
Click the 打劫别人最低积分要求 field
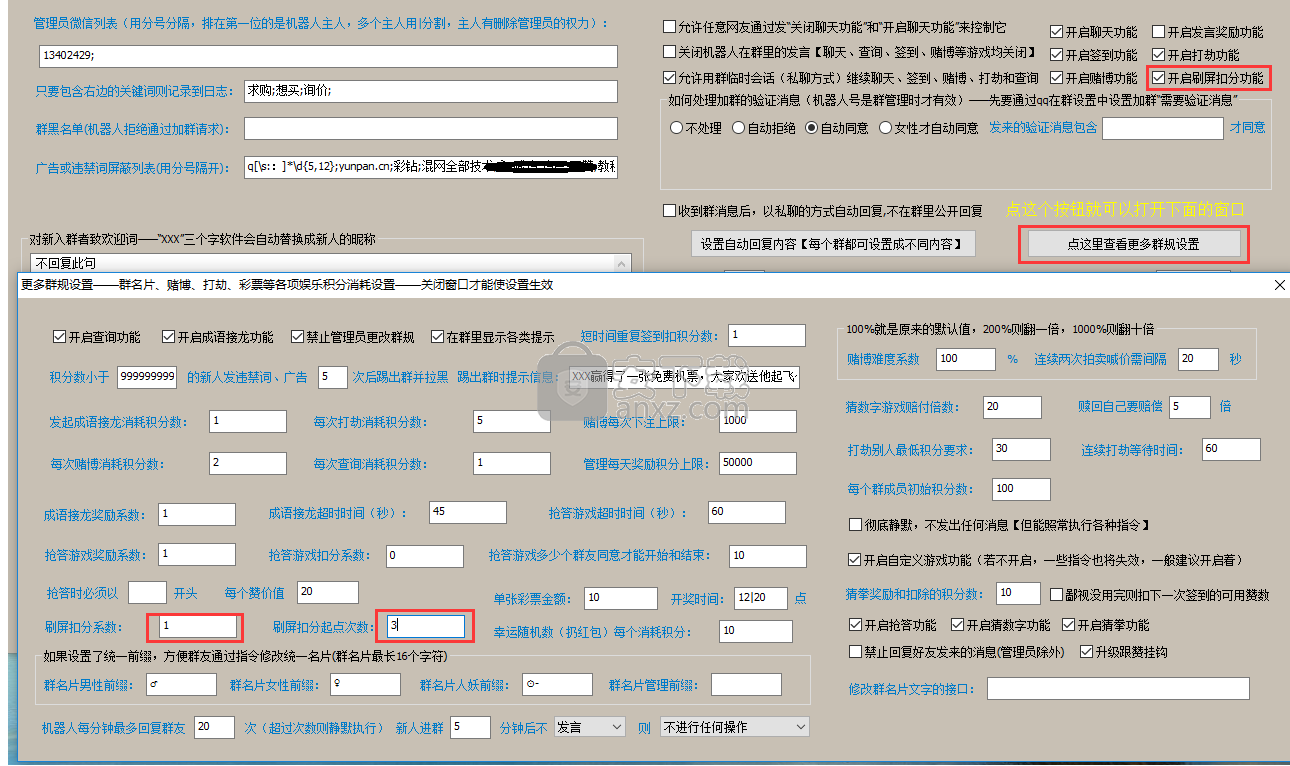tap(1021, 449)
